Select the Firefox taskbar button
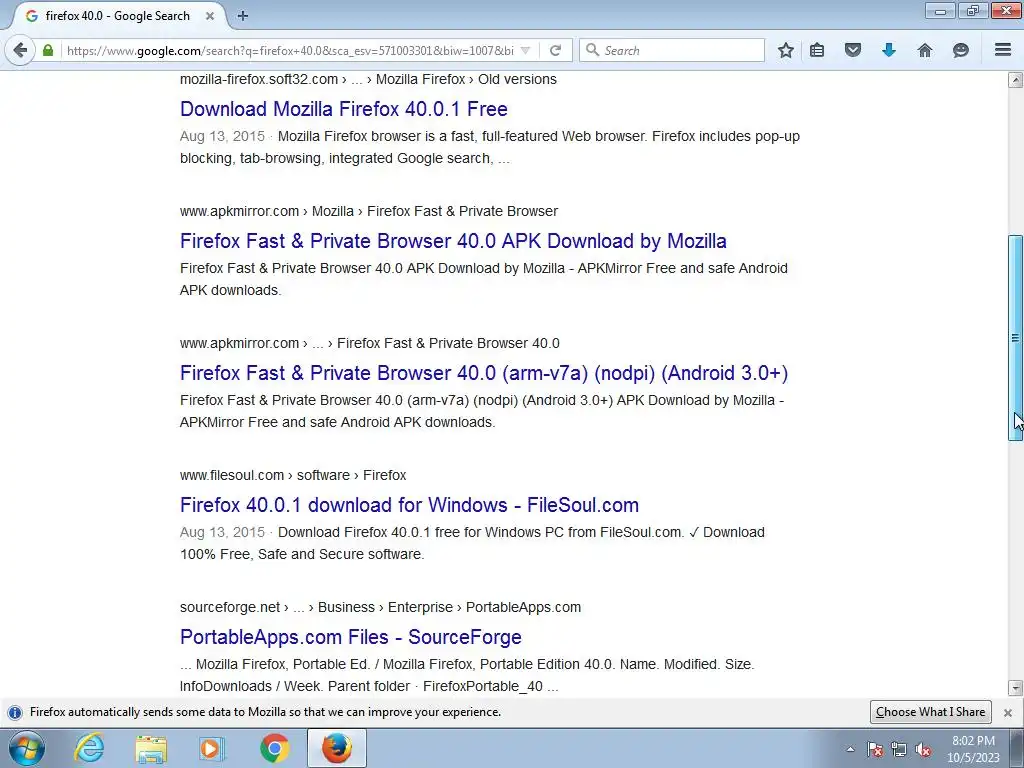Viewport: 1024px width, 768px height. (x=336, y=748)
